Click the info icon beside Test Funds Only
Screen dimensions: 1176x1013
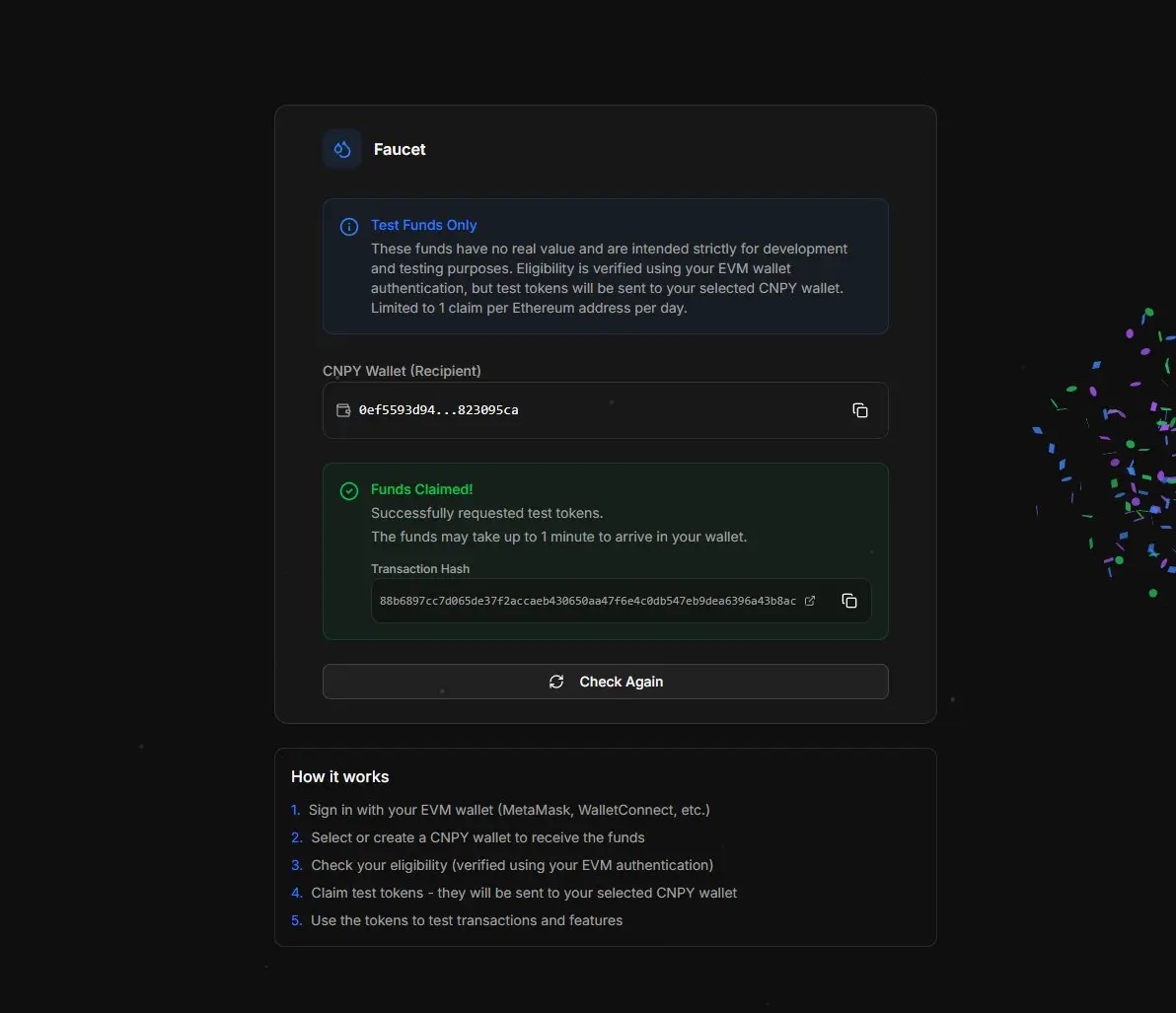pos(348,227)
